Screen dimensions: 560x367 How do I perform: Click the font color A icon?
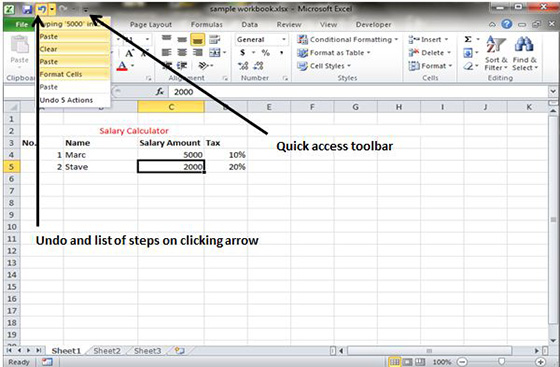(122, 66)
